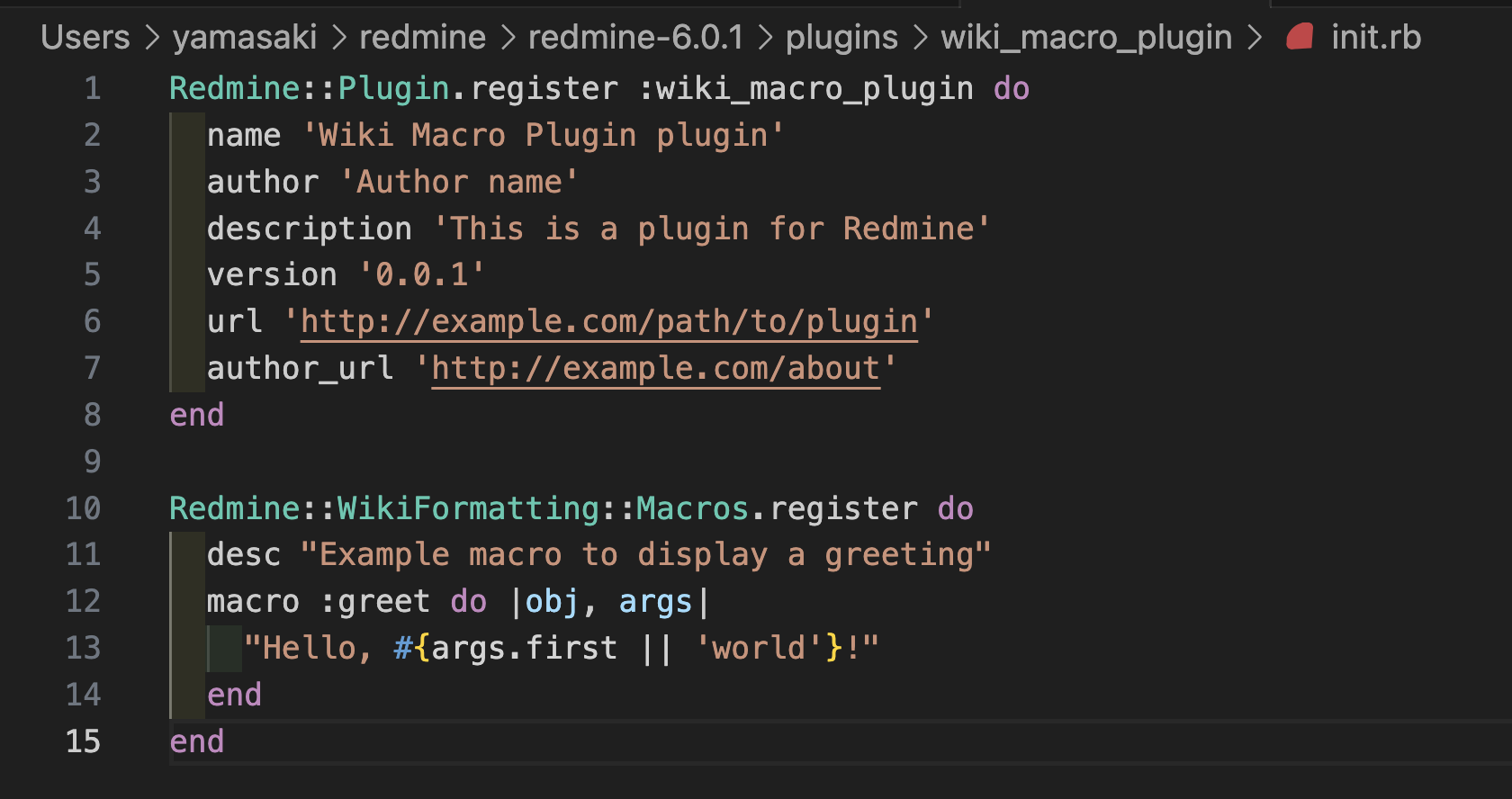The width and height of the screenshot is (1512, 799).
Task: Click the end keyword on line 14
Action: [x=234, y=695]
